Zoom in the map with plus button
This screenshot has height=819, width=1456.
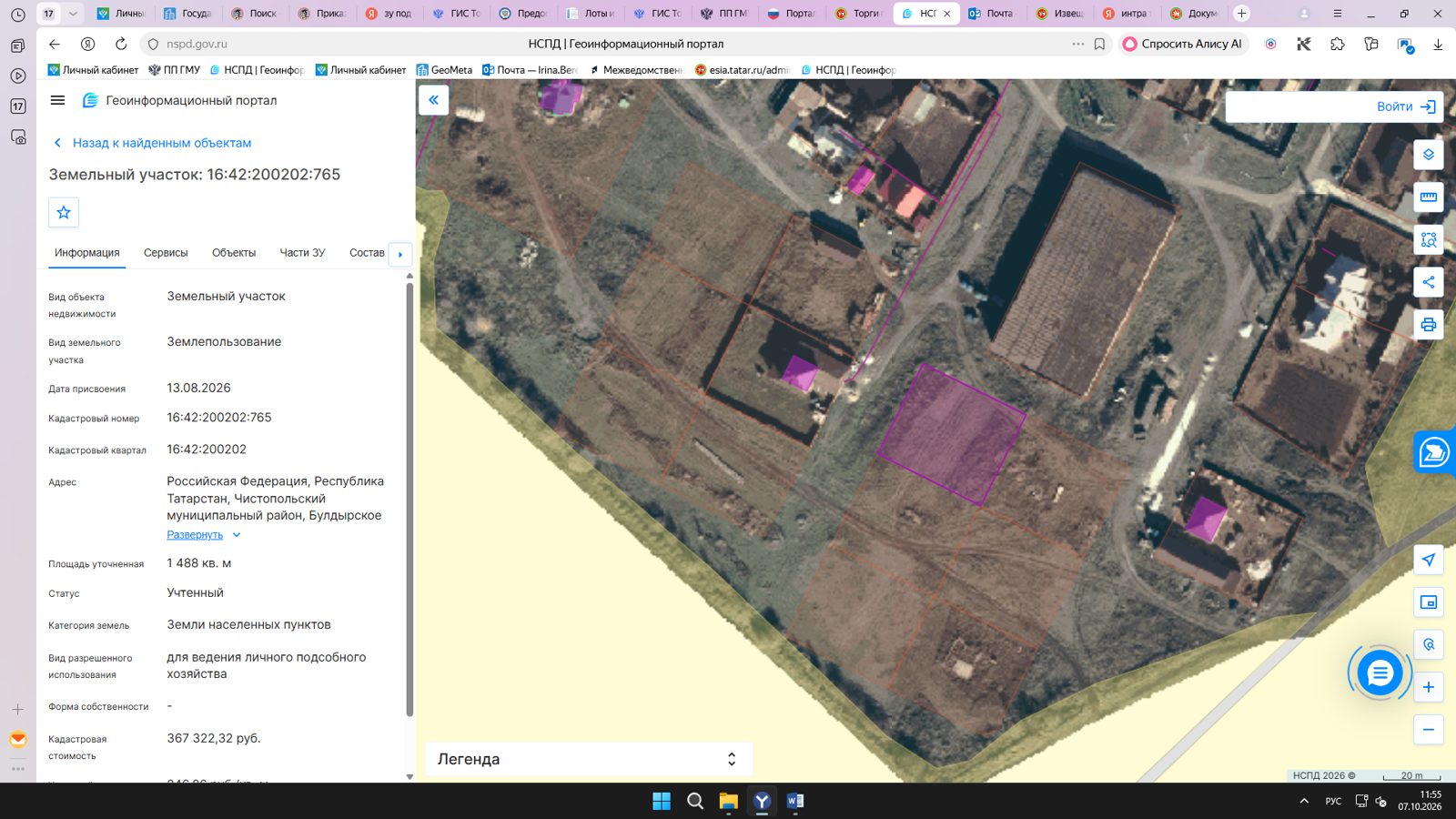pyautogui.click(x=1429, y=687)
